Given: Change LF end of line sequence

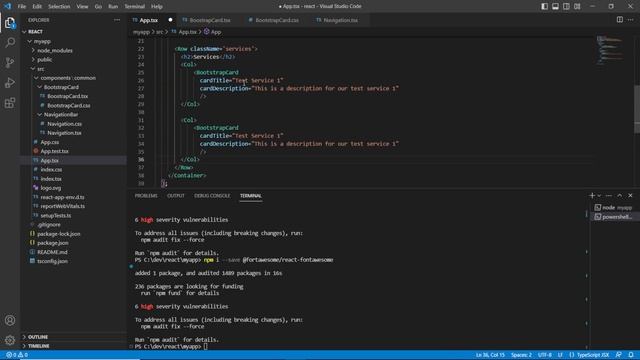Looking at the screenshot, I should [x=560, y=355].
